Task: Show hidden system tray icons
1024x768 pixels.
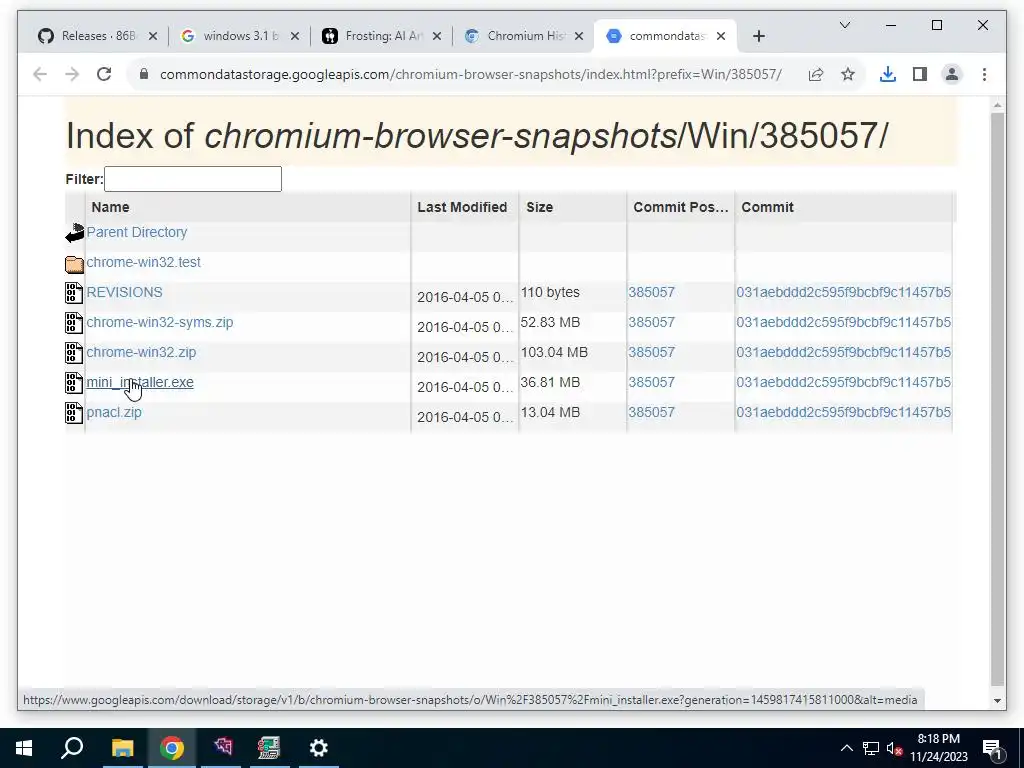Action: click(846, 748)
